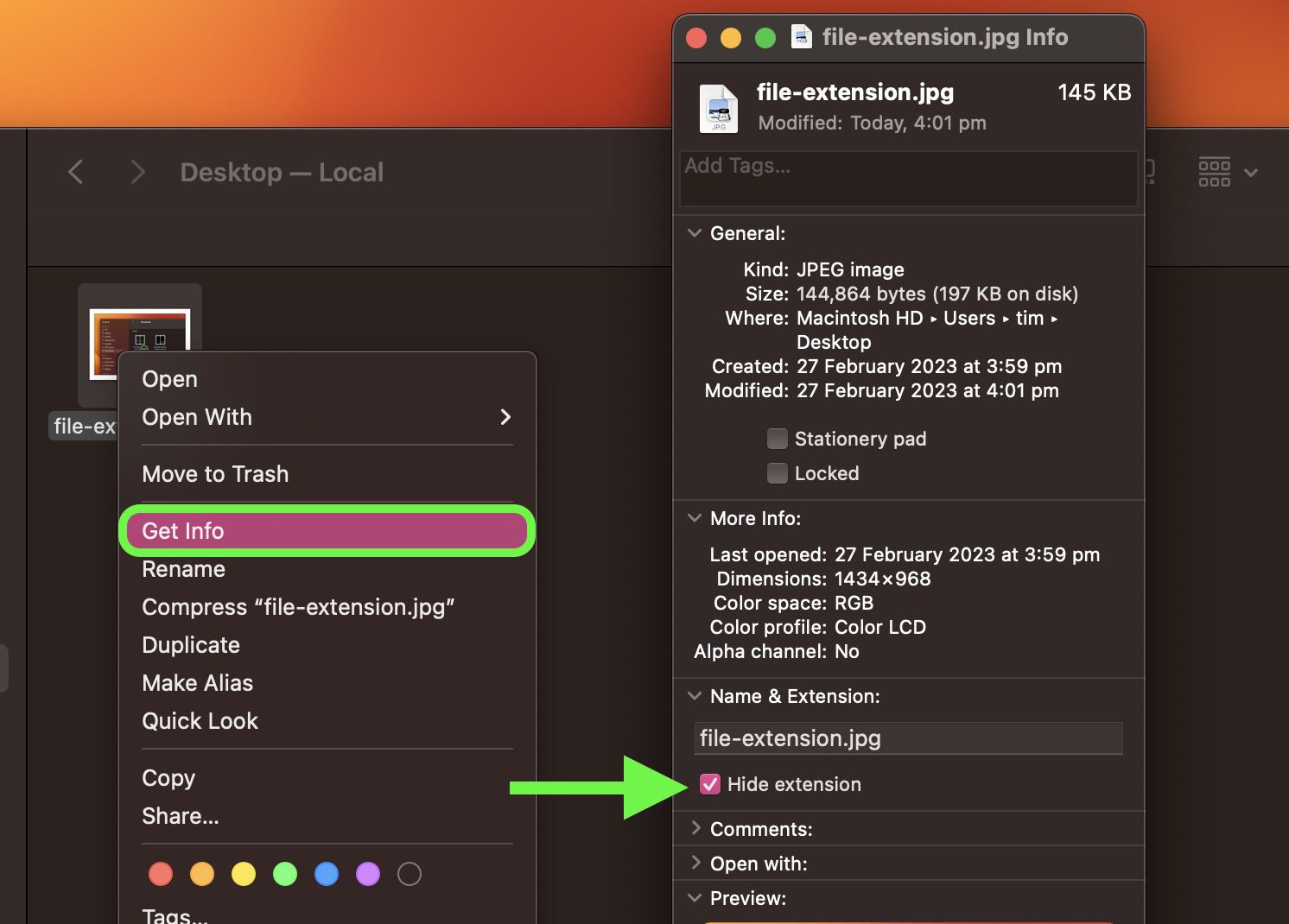
Task: Collapse the More Info section
Action: pyautogui.click(x=694, y=517)
